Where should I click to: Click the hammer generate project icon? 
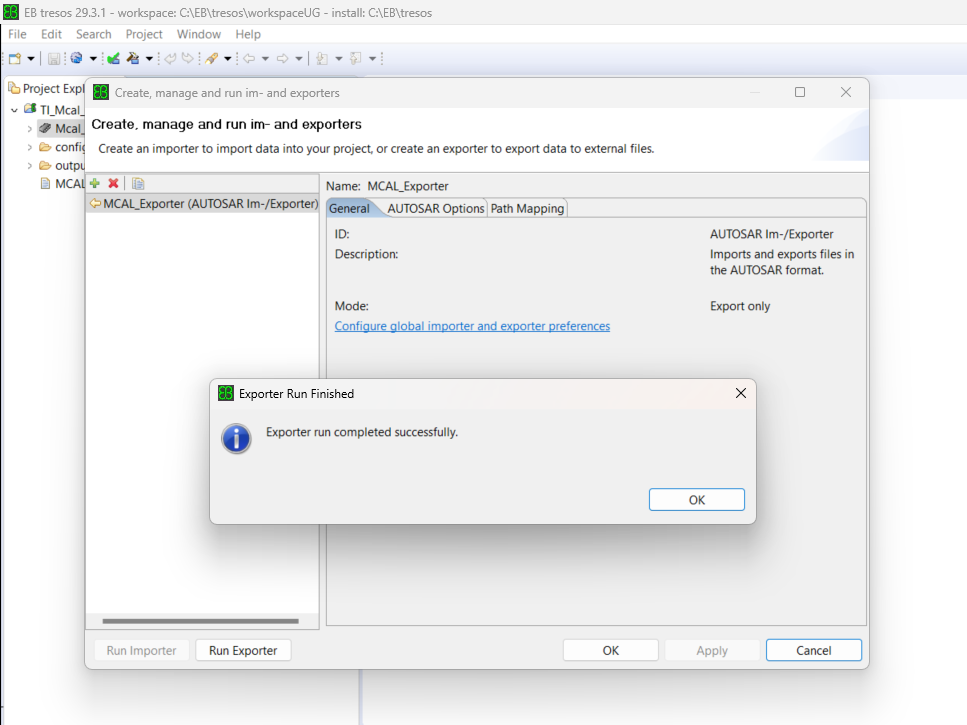point(132,59)
